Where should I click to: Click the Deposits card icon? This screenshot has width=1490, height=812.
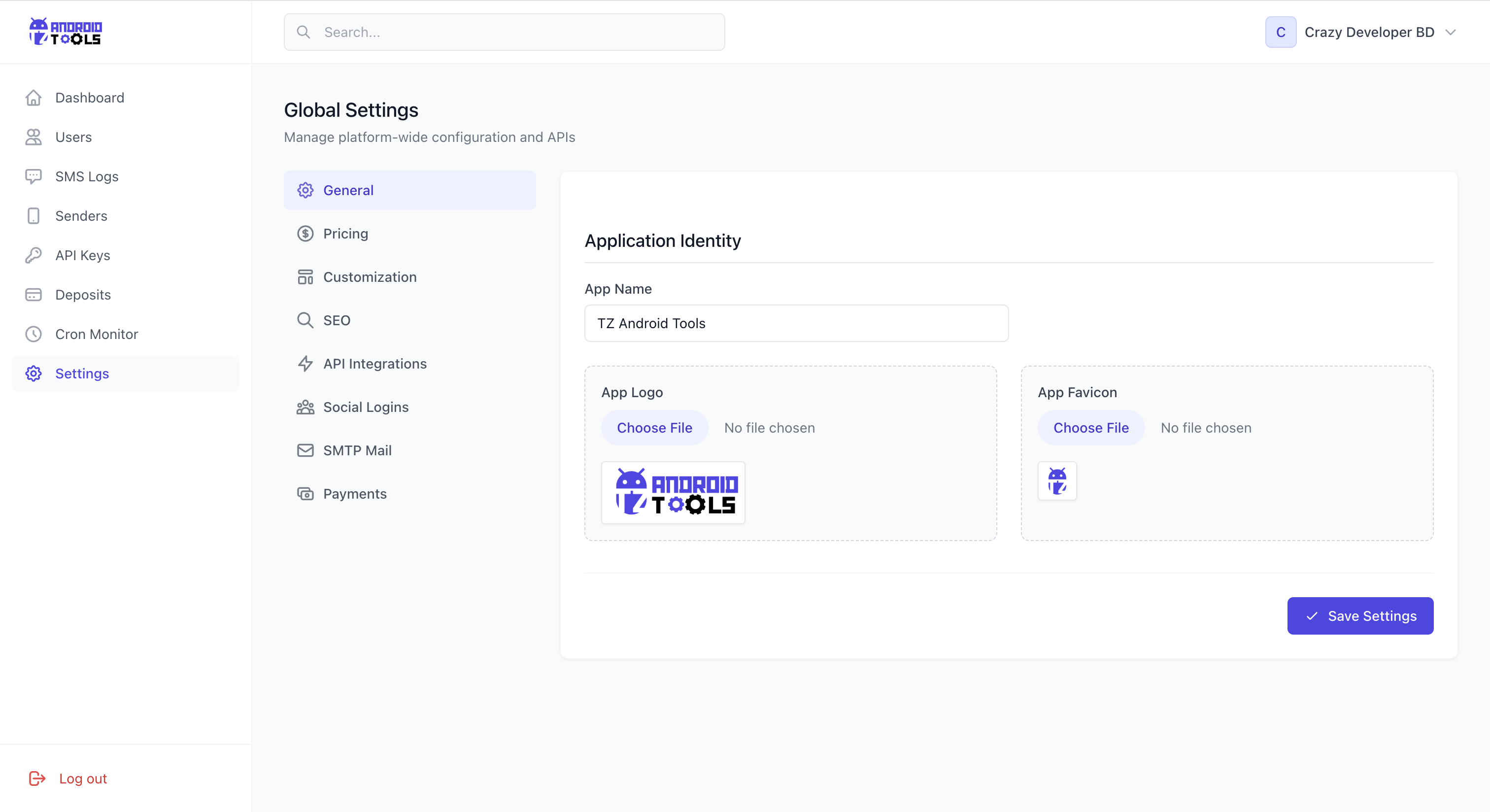point(34,294)
